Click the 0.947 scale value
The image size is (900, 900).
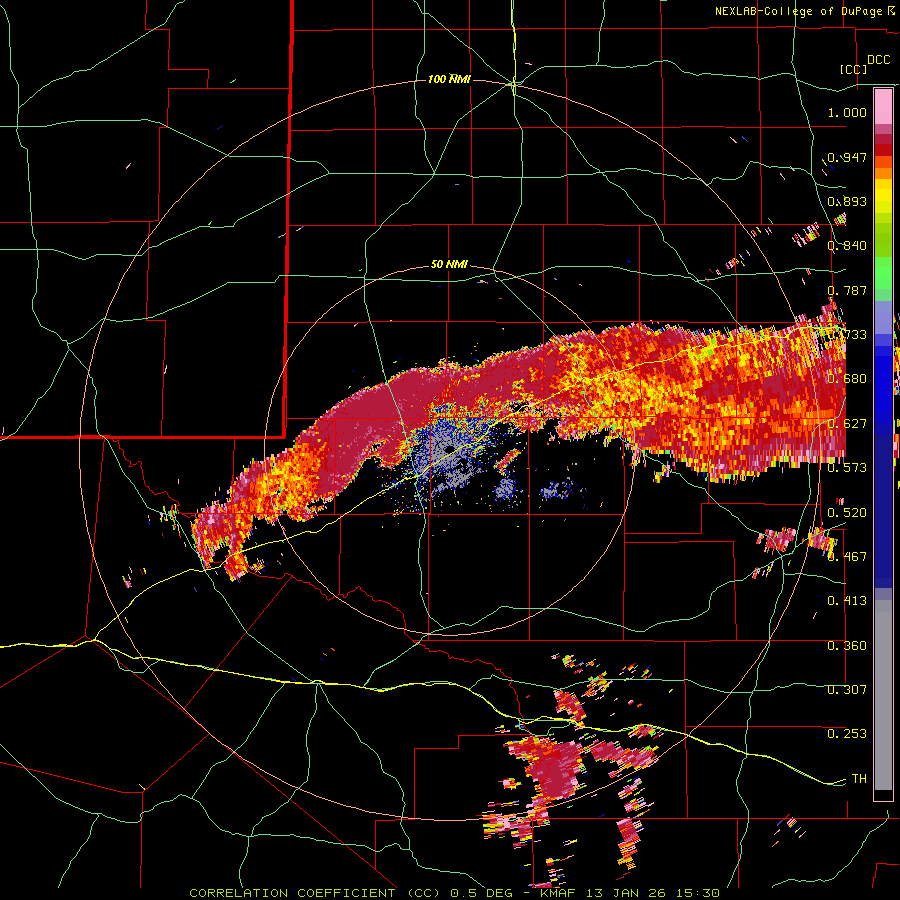[x=847, y=157]
